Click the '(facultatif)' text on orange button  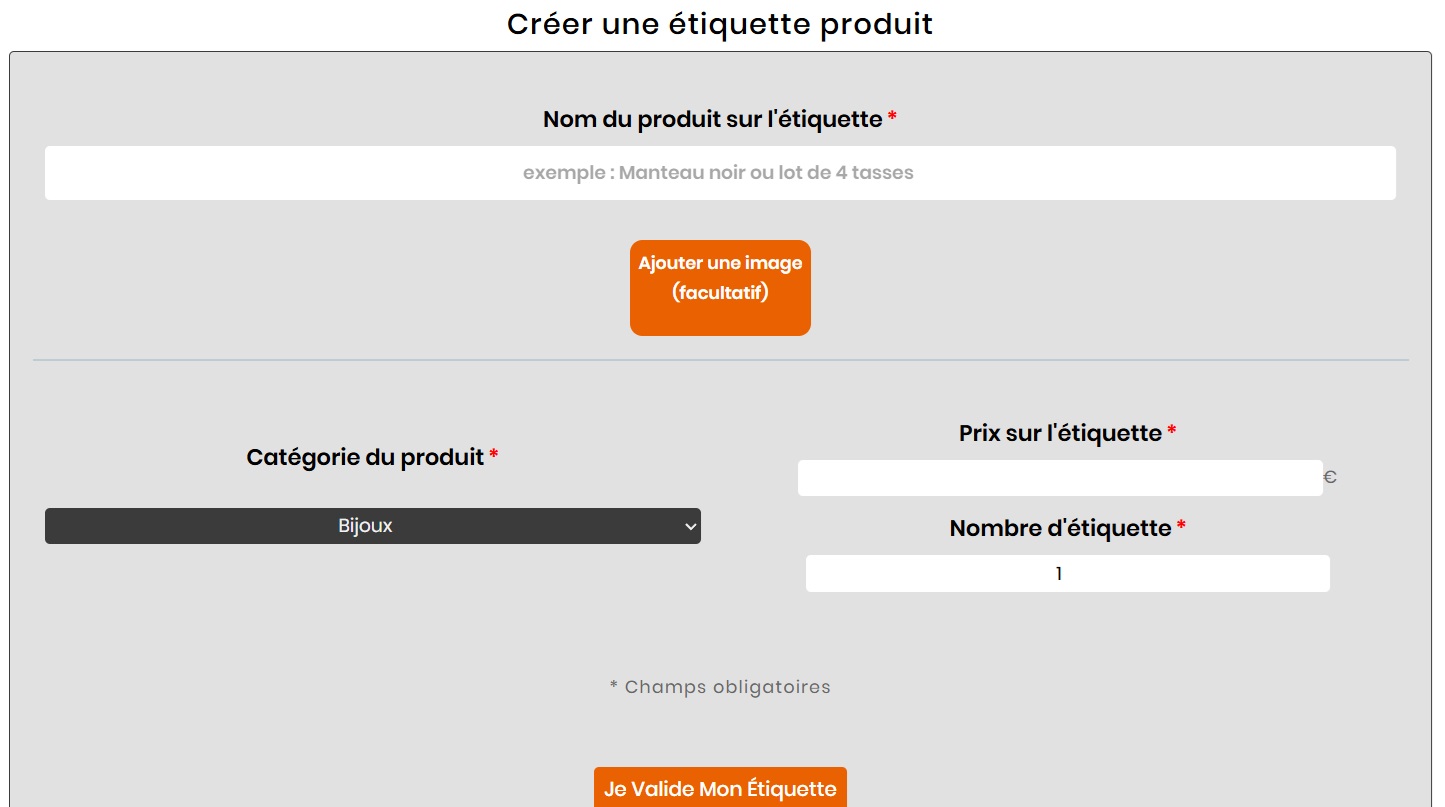coord(720,293)
